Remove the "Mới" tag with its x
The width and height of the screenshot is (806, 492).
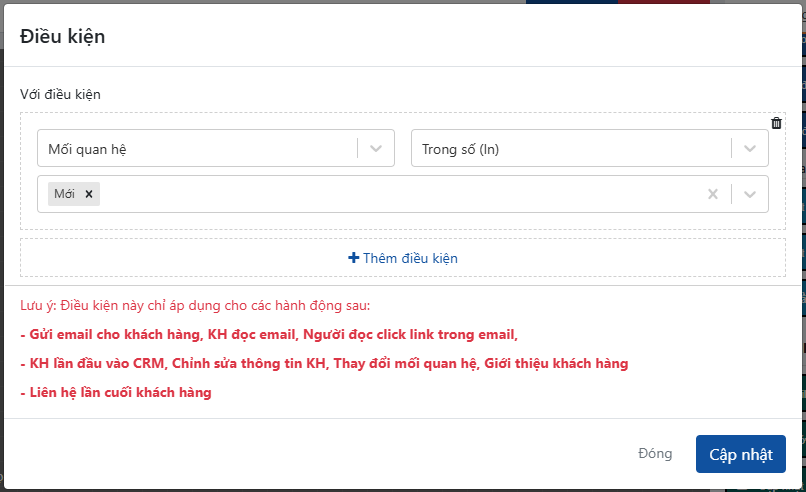(89, 194)
